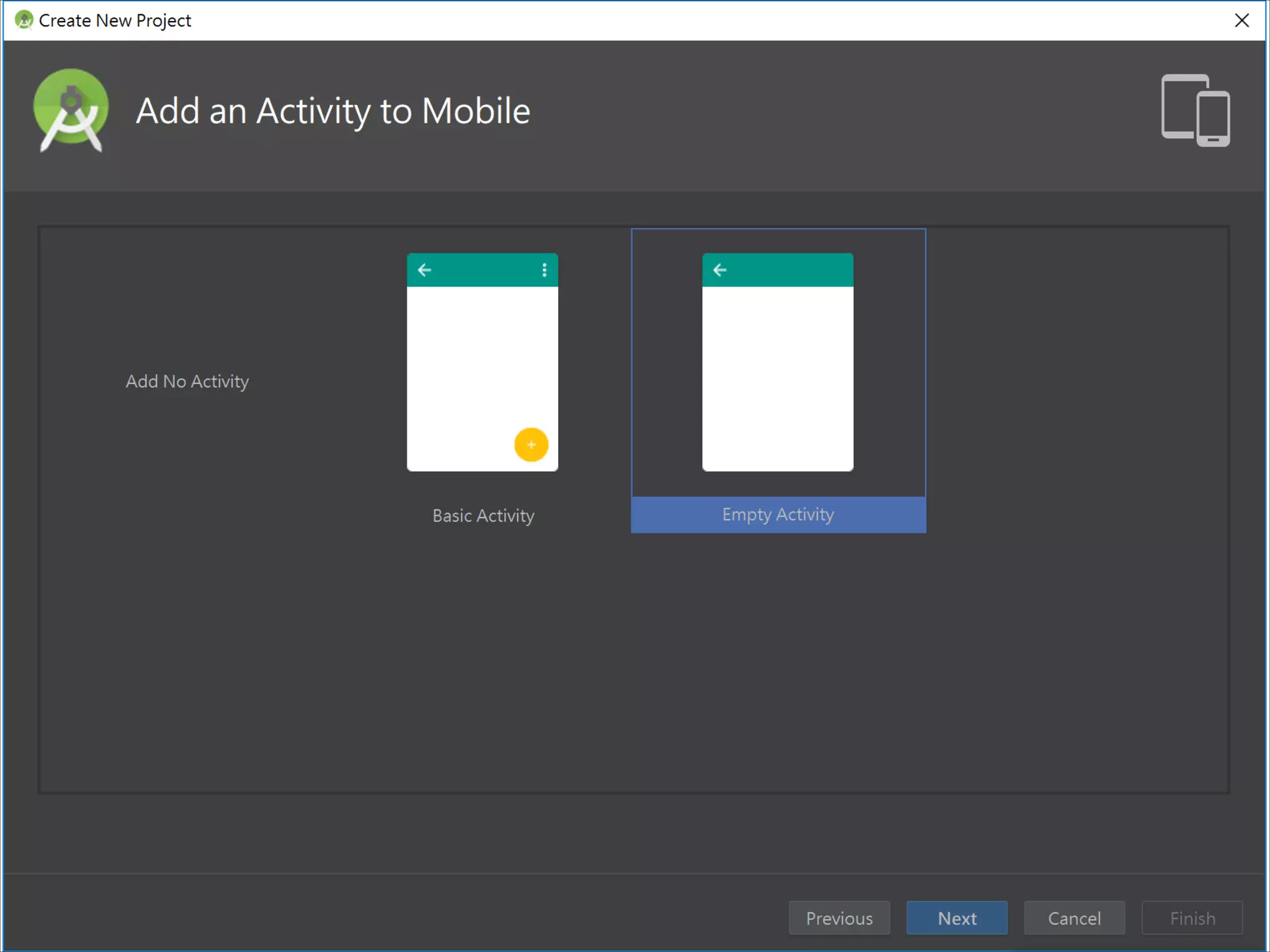Screen dimensions: 1270x952
Task: Click the highlighted Empty Activity label
Action: point(778,514)
